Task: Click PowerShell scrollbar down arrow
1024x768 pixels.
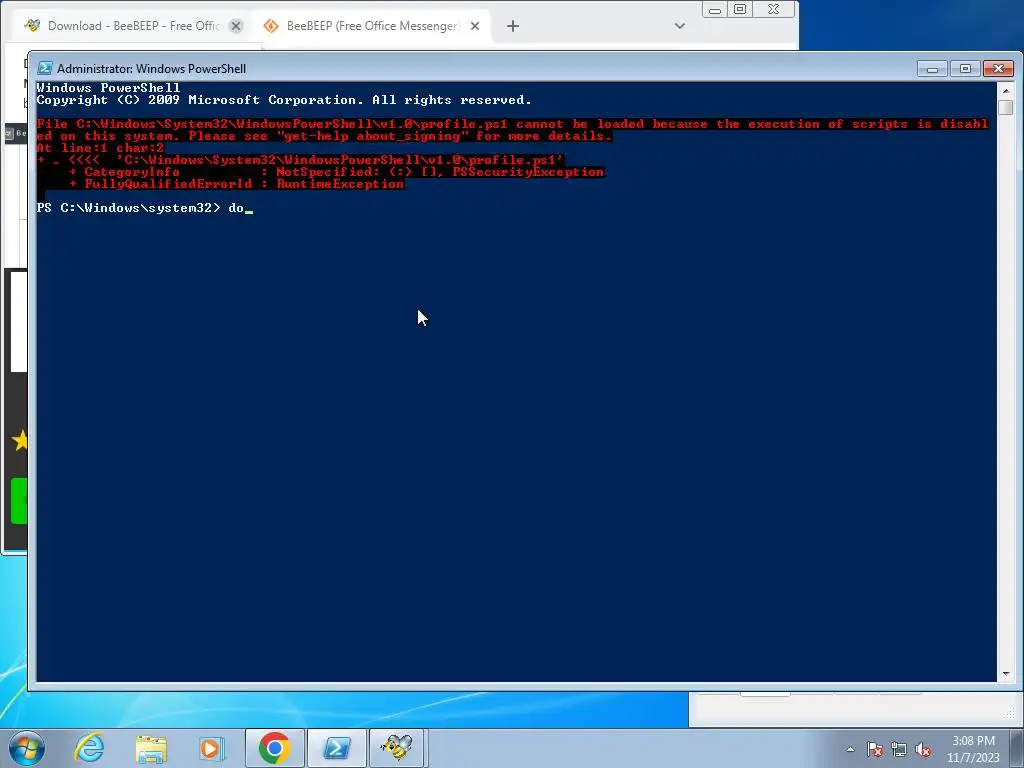Action: tap(1006, 674)
